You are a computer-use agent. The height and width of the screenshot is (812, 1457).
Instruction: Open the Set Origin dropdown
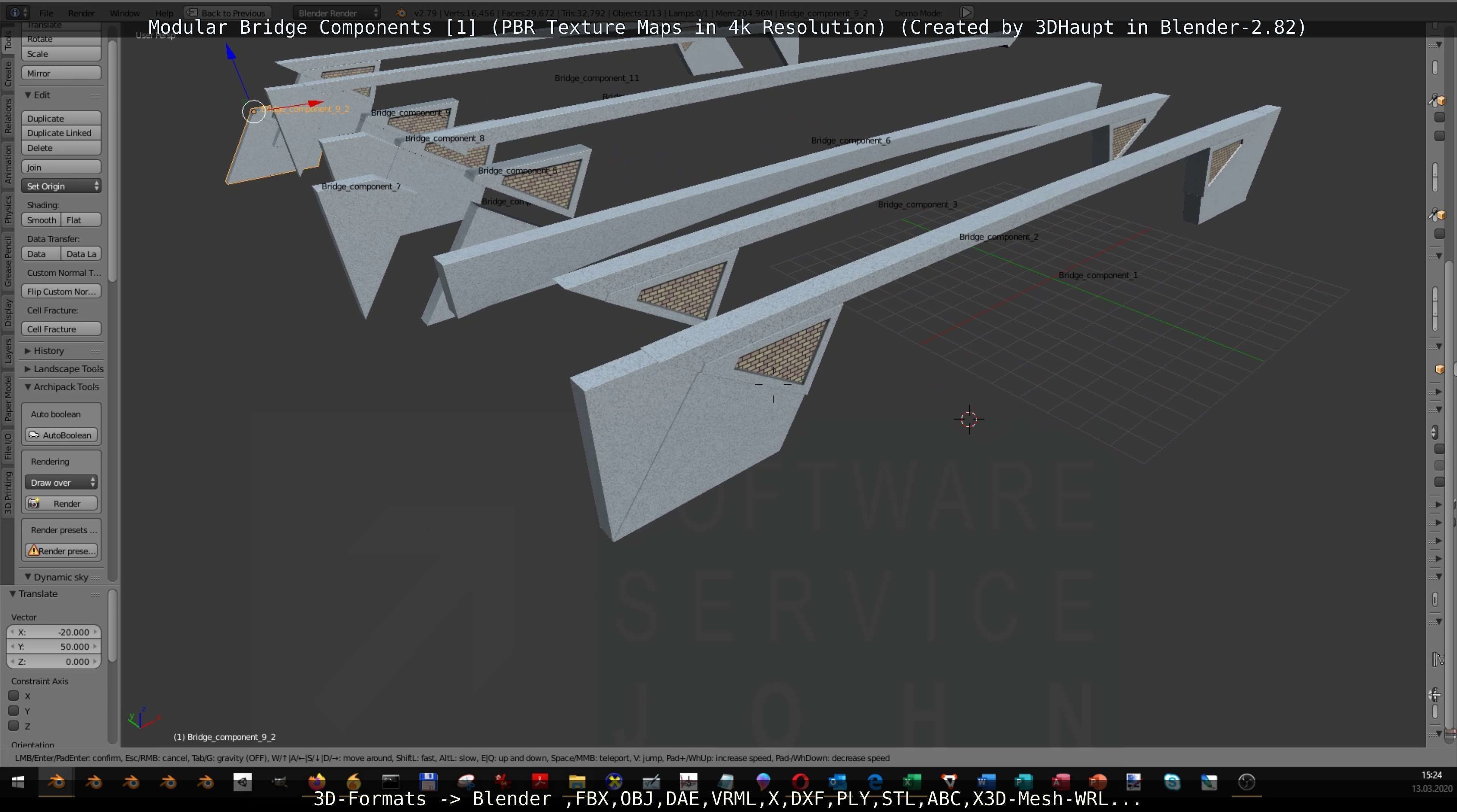click(61, 186)
